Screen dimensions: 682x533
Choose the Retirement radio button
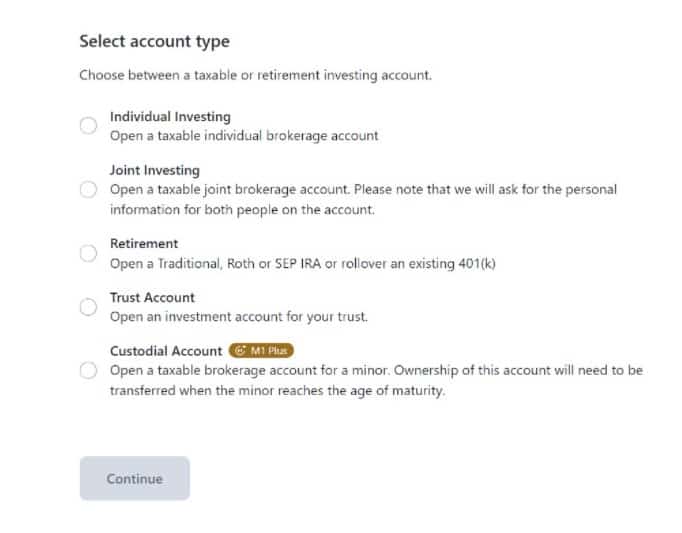click(x=88, y=253)
